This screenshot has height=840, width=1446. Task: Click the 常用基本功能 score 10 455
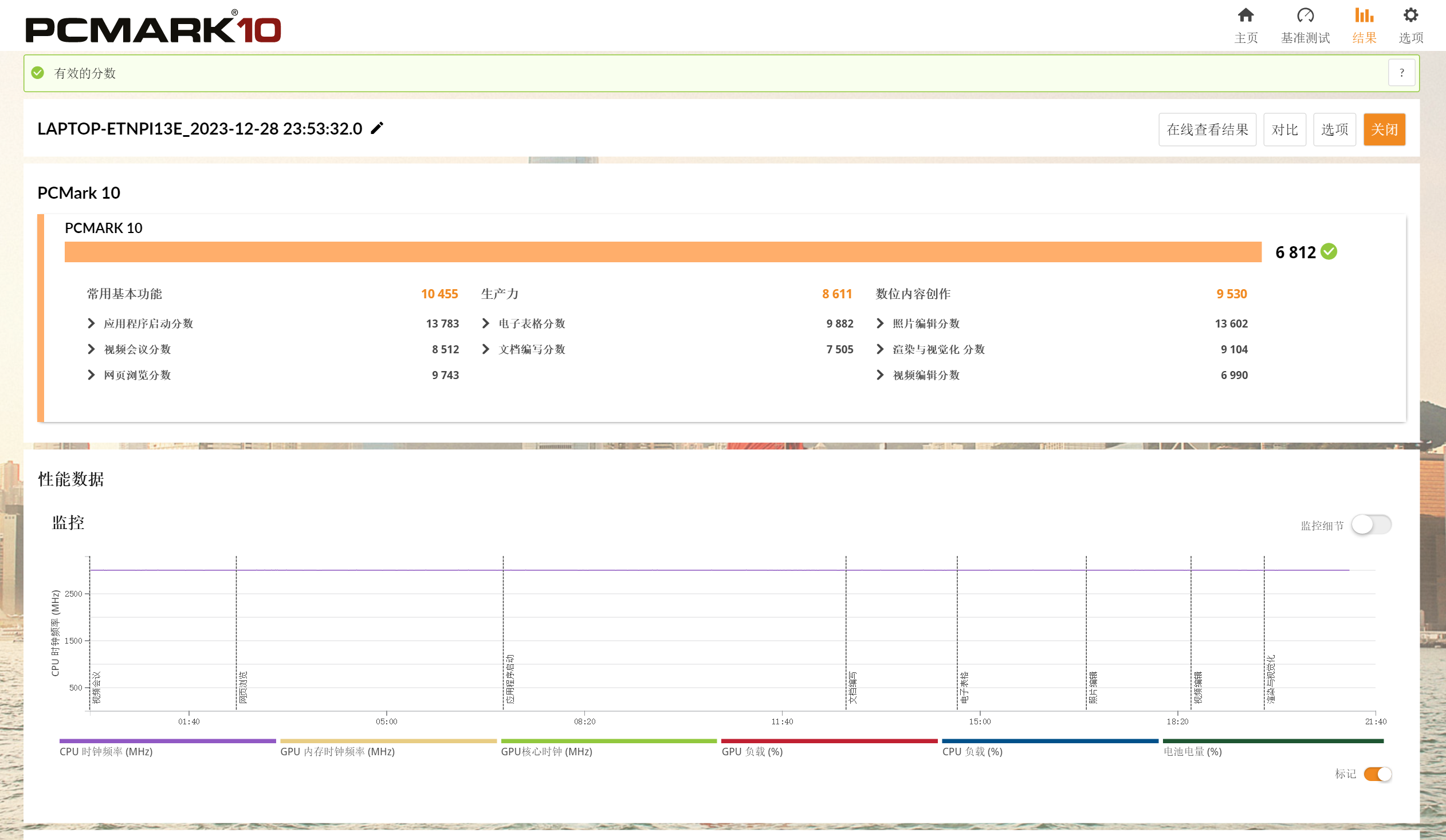coord(439,294)
